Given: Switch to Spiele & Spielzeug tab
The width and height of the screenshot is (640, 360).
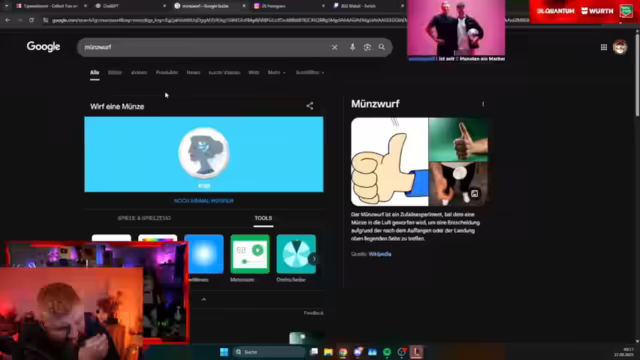Looking at the screenshot, I should (x=144, y=218).
